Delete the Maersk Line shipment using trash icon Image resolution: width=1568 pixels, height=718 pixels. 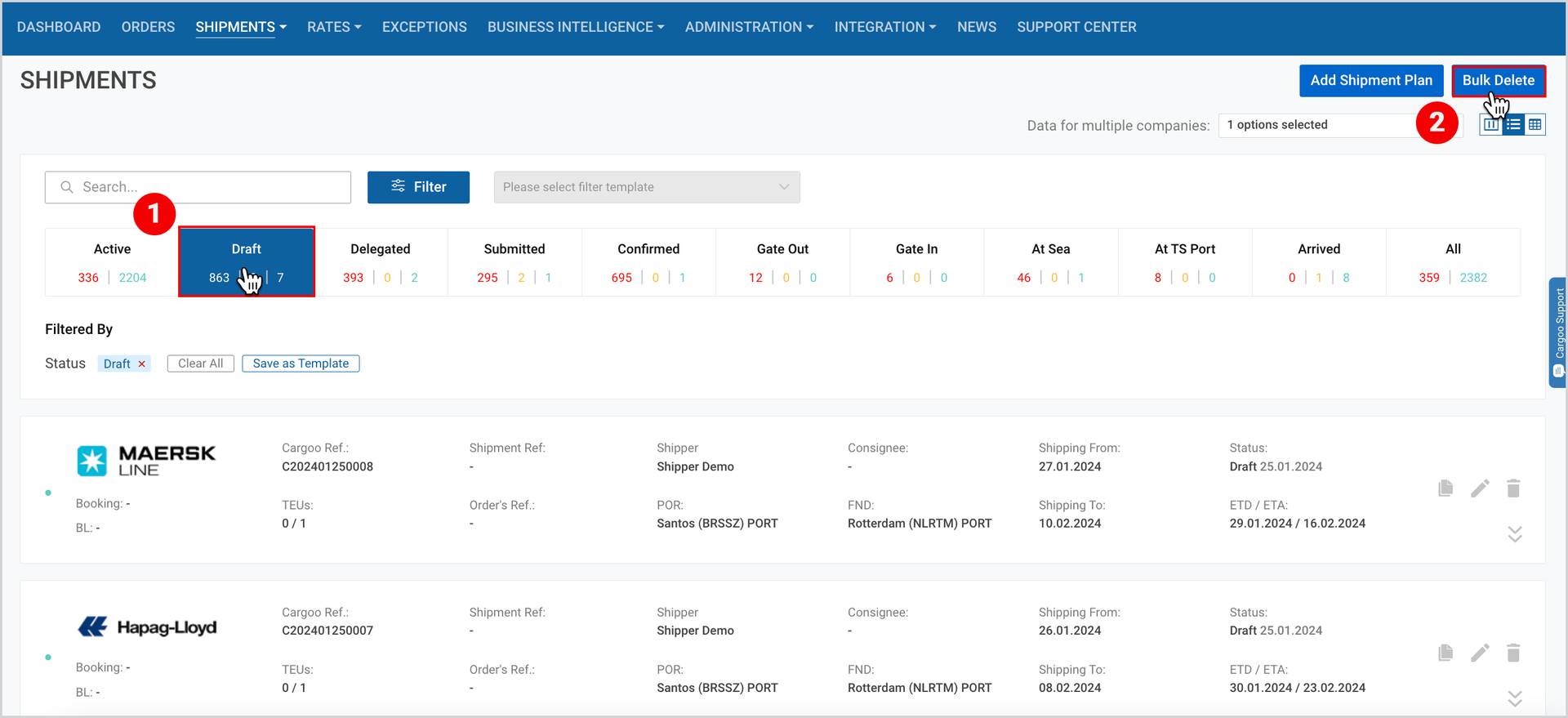tap(1513, 488)
